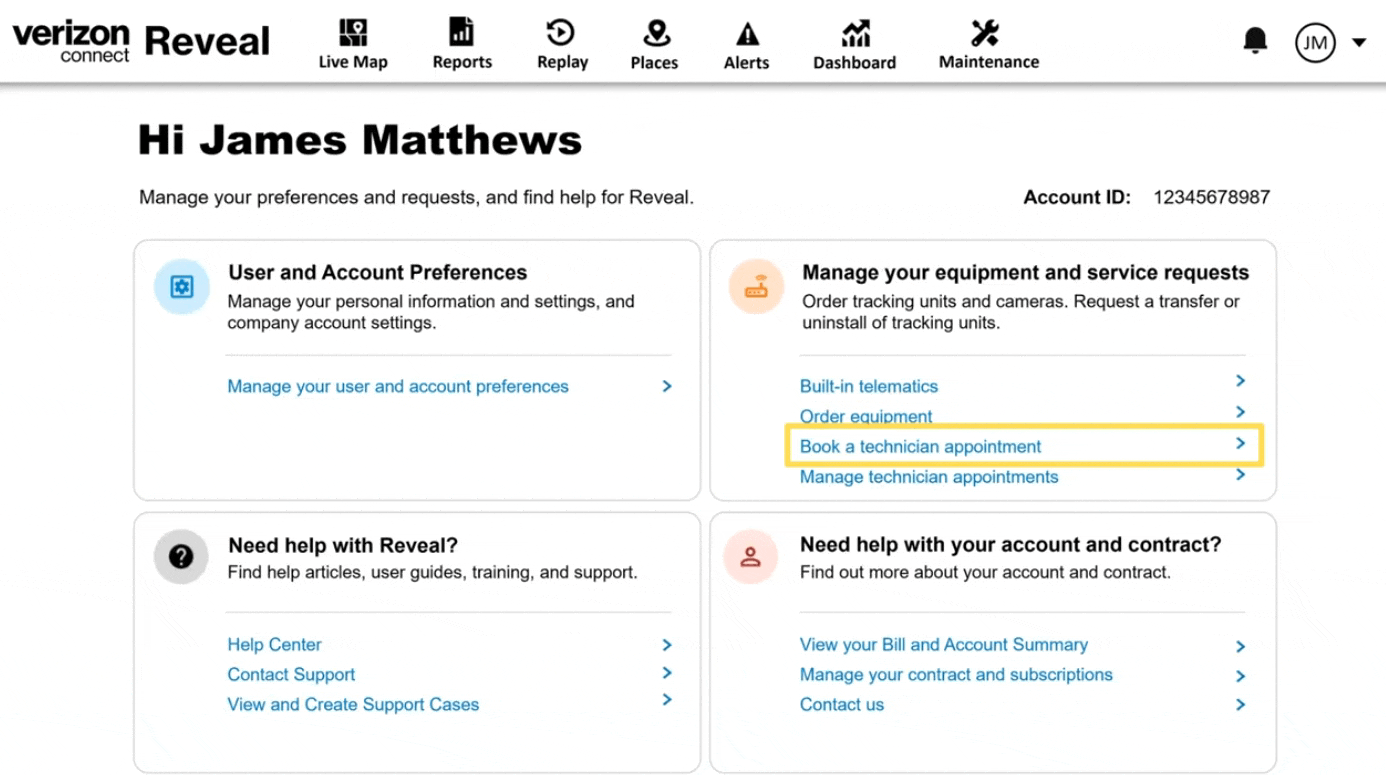This screenshot has height=775, width=1386.
Task: Open the Help Center link
Action: (x=274, y=645)
